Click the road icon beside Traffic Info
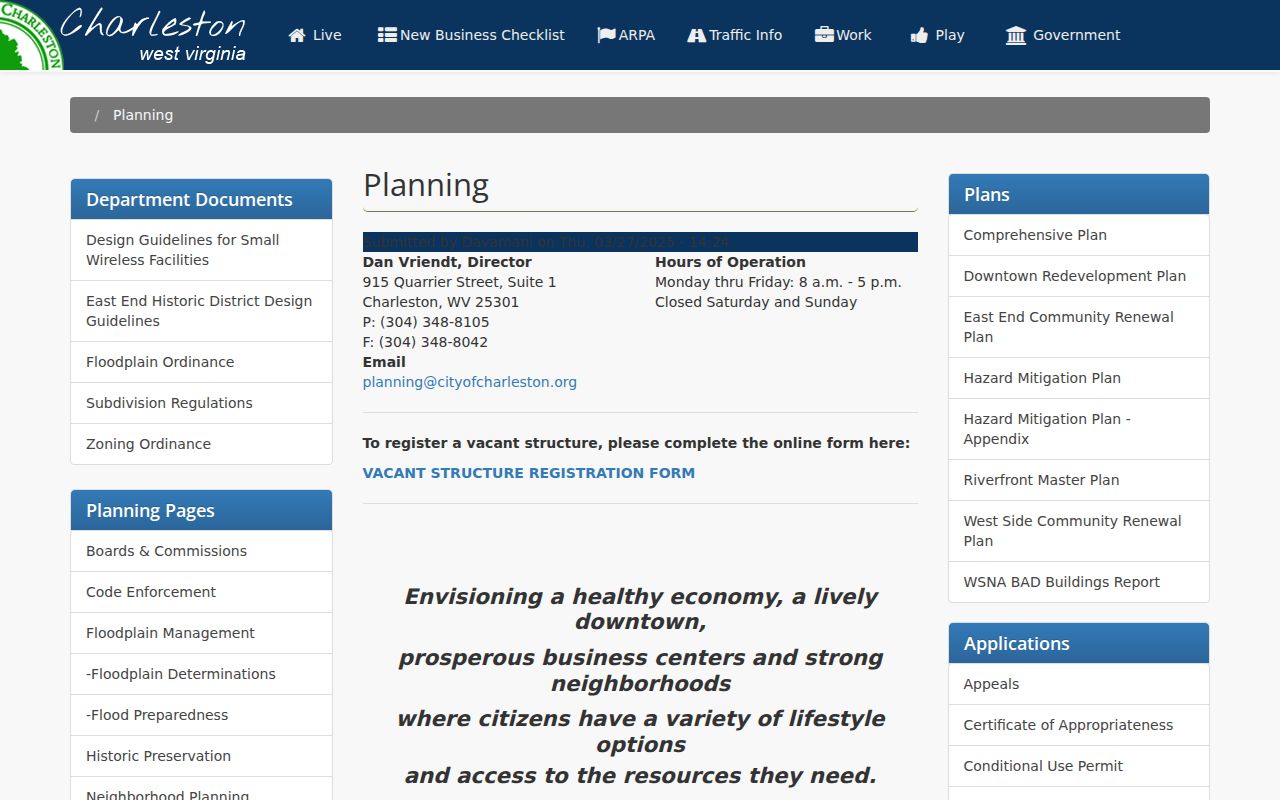The width and height of the screenshot is (1280, 800). (x=697, y=35)
